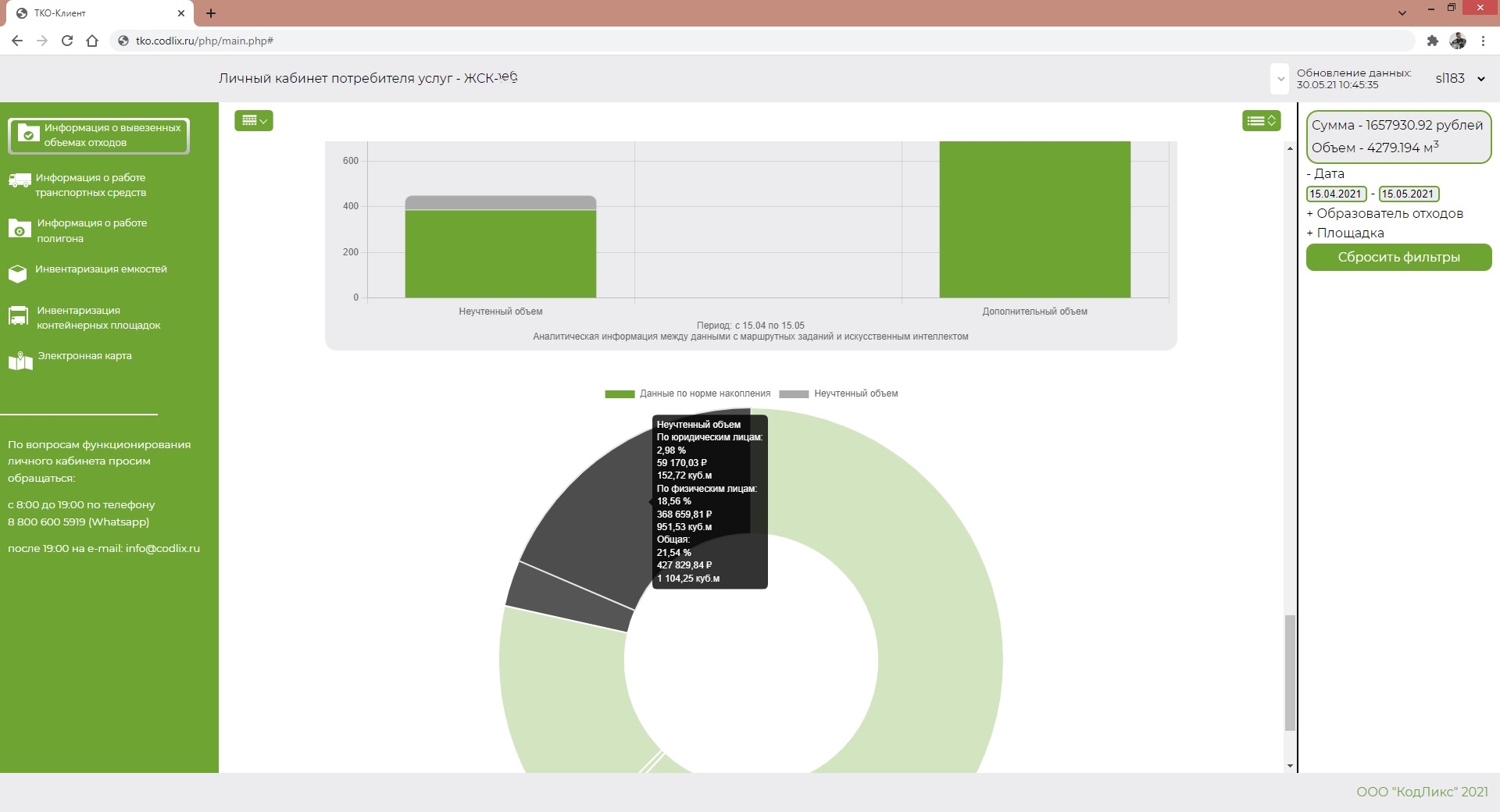The height and width of the screenshot is (812, 1500).
Task: Click the address bar URL
Action: pos(205,41)
